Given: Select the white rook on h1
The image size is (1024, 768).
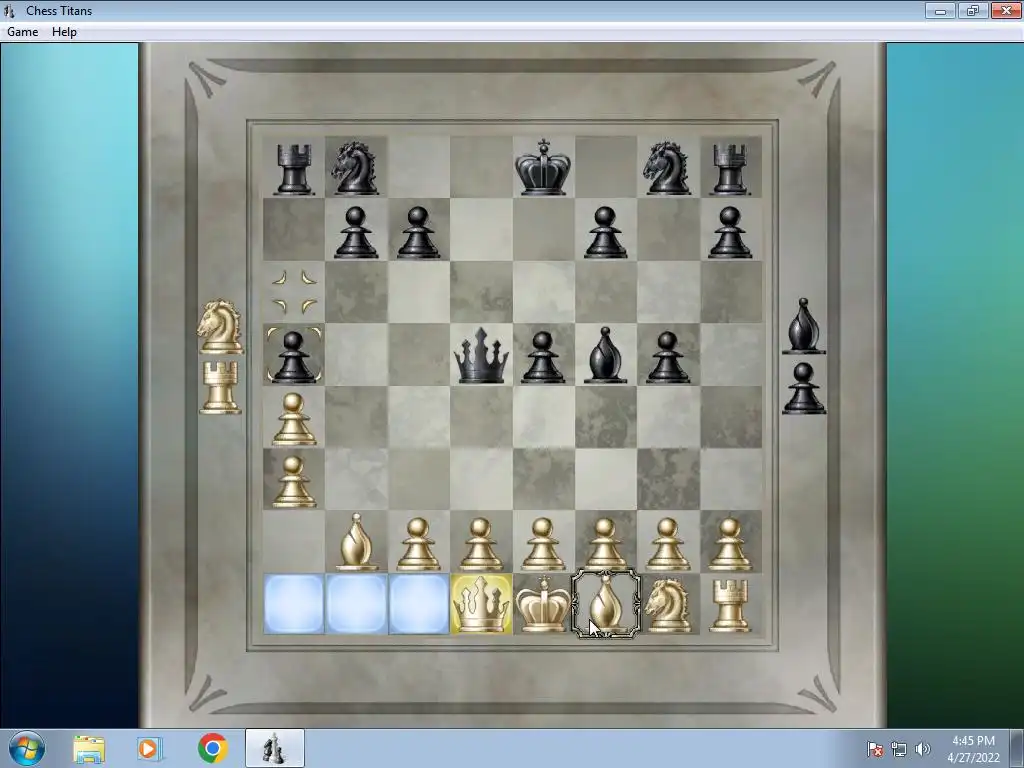Looking at the screenshot, I should (729, 606).
